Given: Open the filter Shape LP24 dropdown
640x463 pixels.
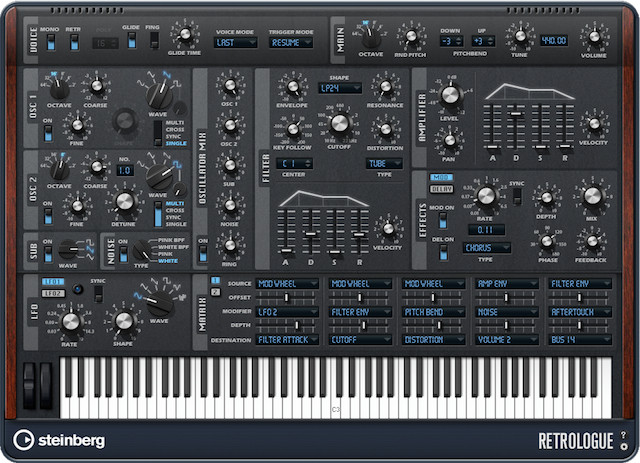Looking at the screenshot, I should pyautogui.click(x=340, y=88).
